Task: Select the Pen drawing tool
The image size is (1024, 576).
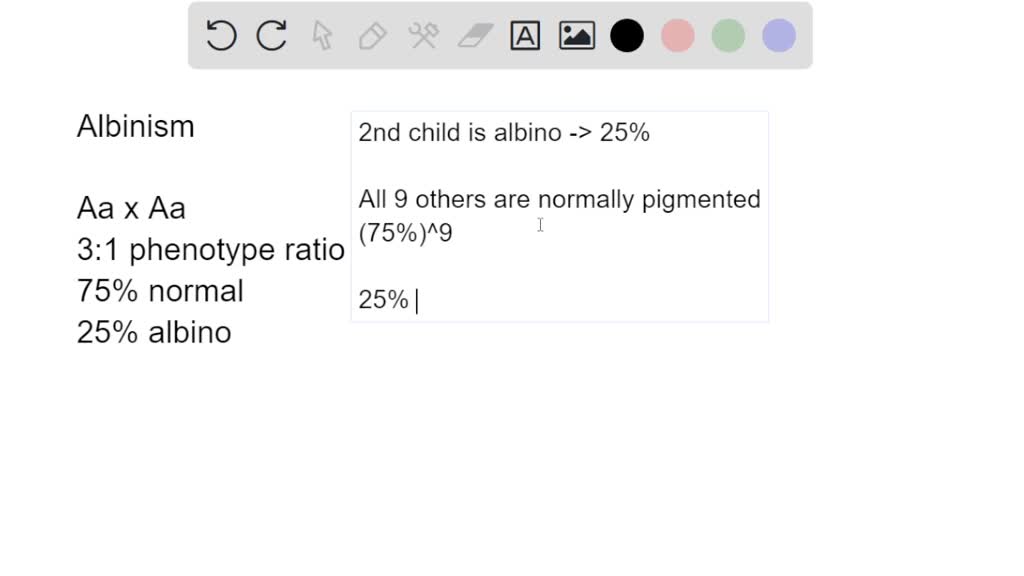Action: tap(372, 35)
